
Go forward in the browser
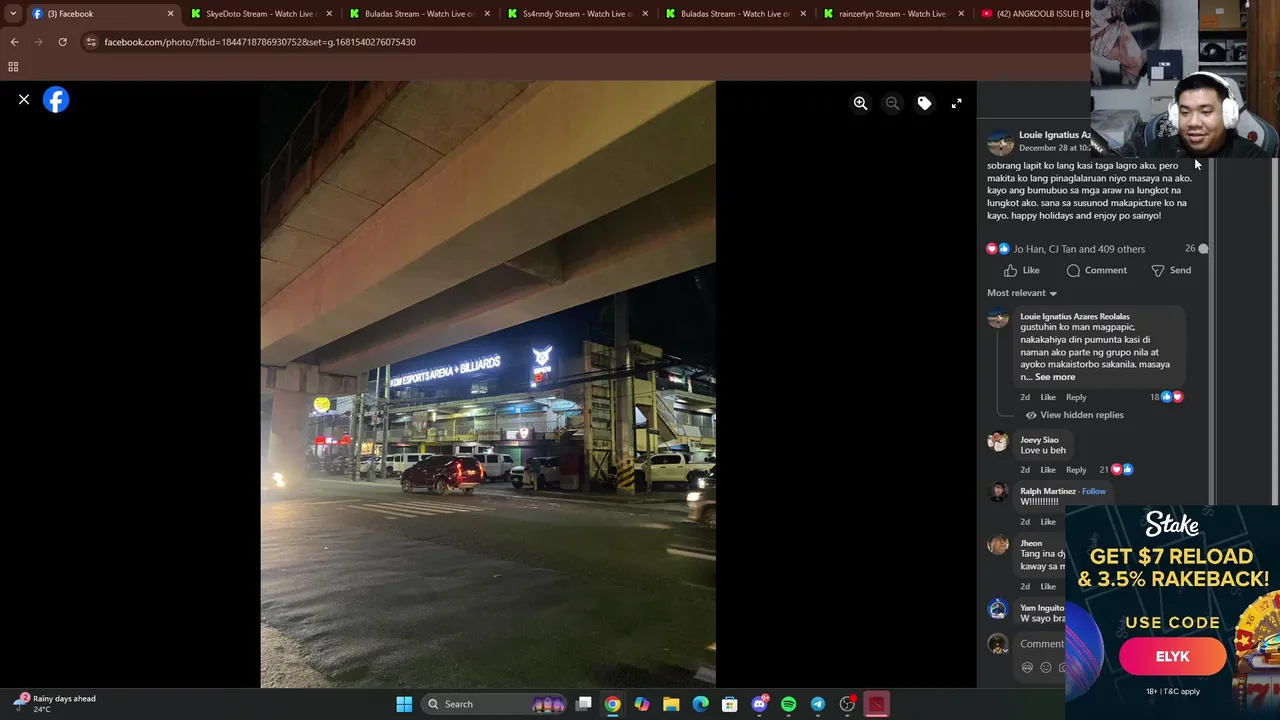point(38,42)
